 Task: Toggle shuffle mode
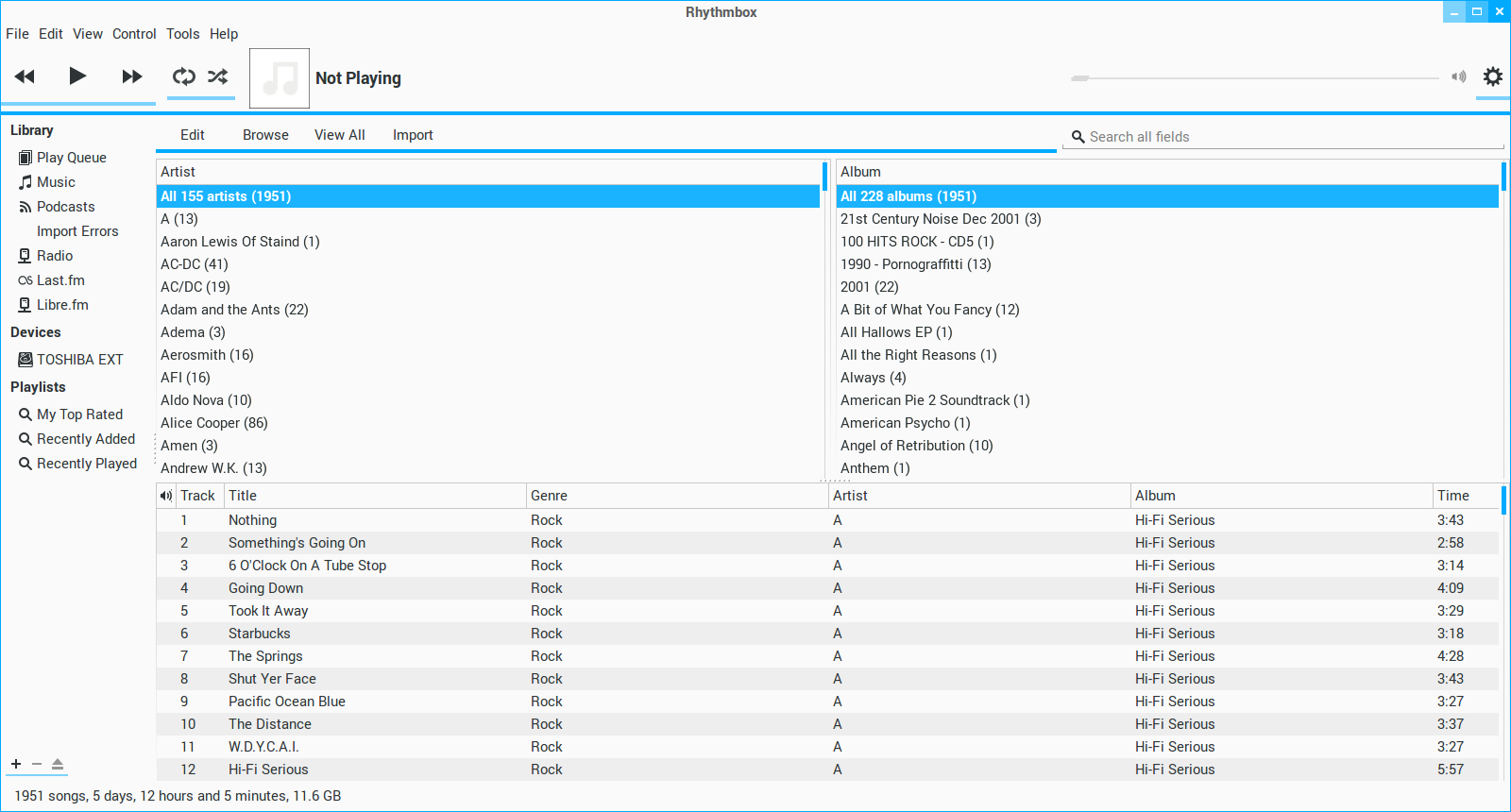click(218, 76)
